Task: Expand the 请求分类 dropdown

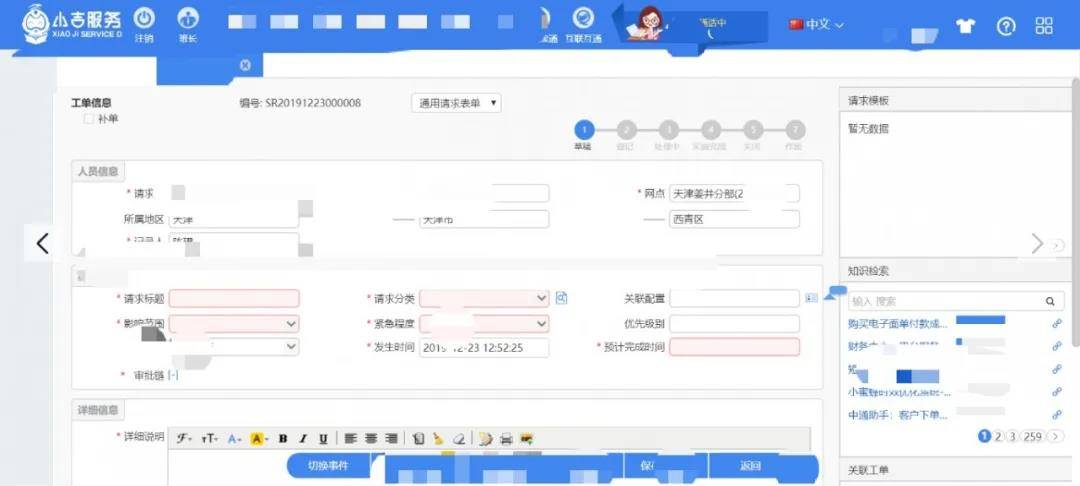Action: pos(484,298)
